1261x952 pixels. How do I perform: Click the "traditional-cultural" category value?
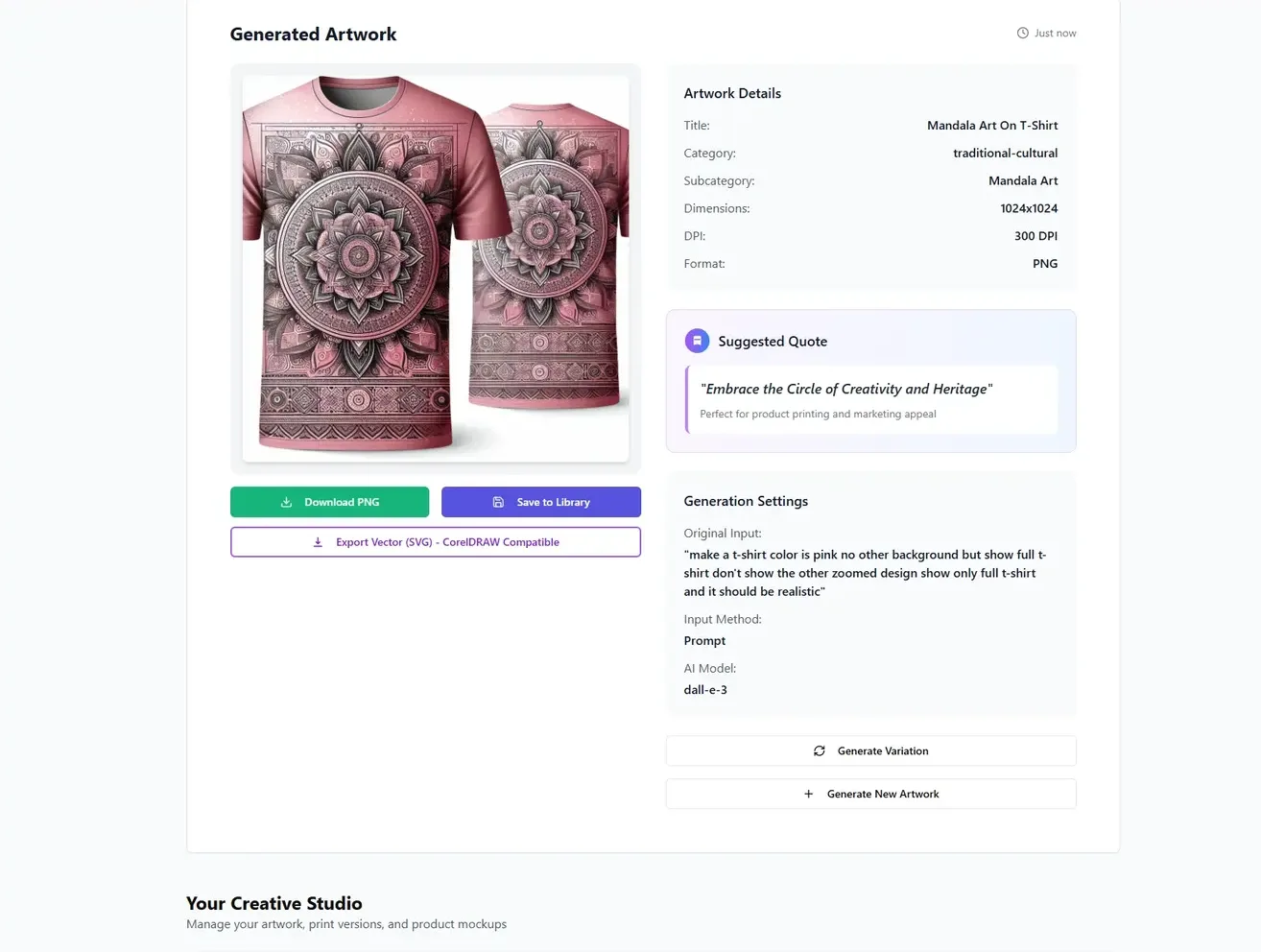(1005, 154)
